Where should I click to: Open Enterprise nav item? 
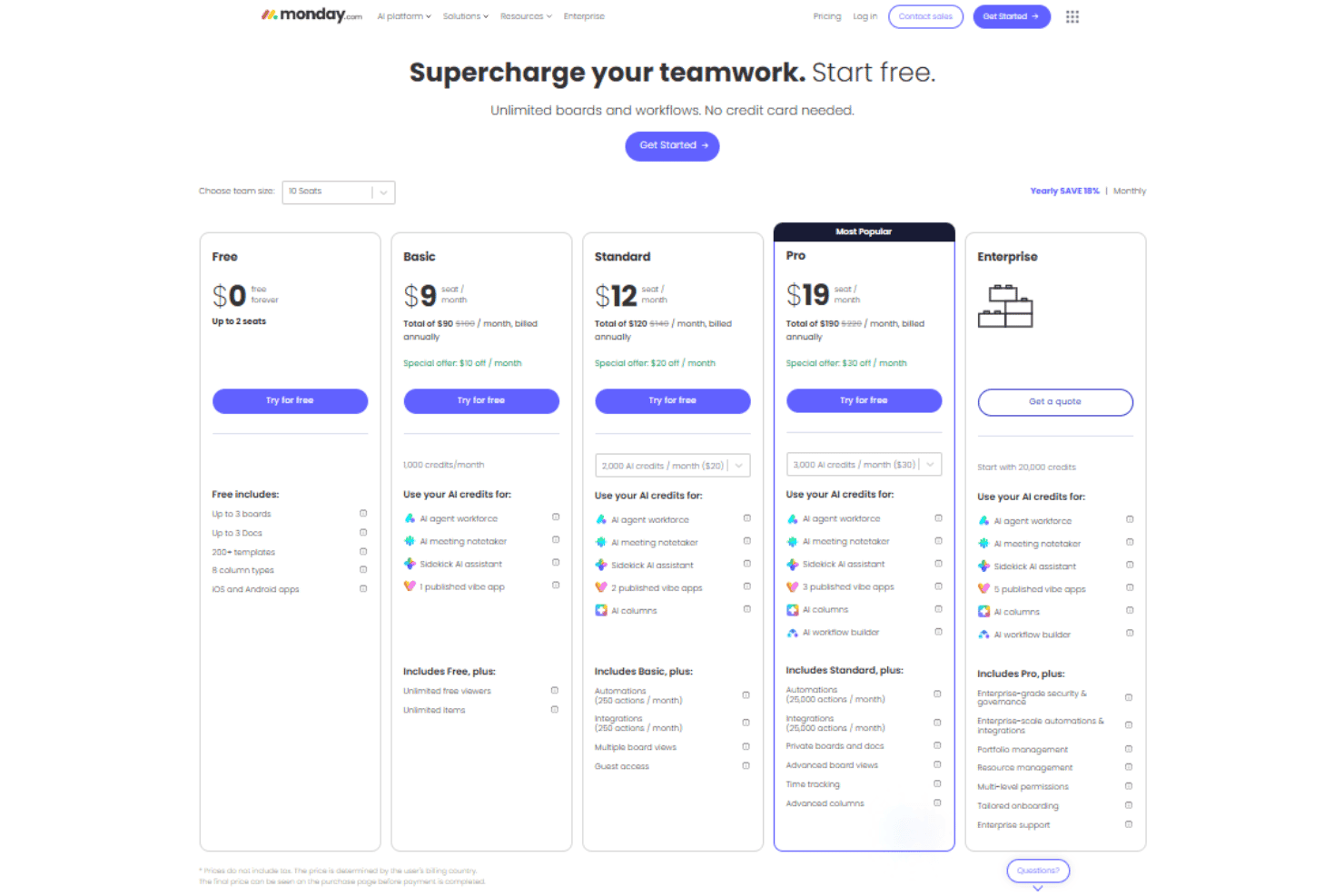tap(584, 16)
